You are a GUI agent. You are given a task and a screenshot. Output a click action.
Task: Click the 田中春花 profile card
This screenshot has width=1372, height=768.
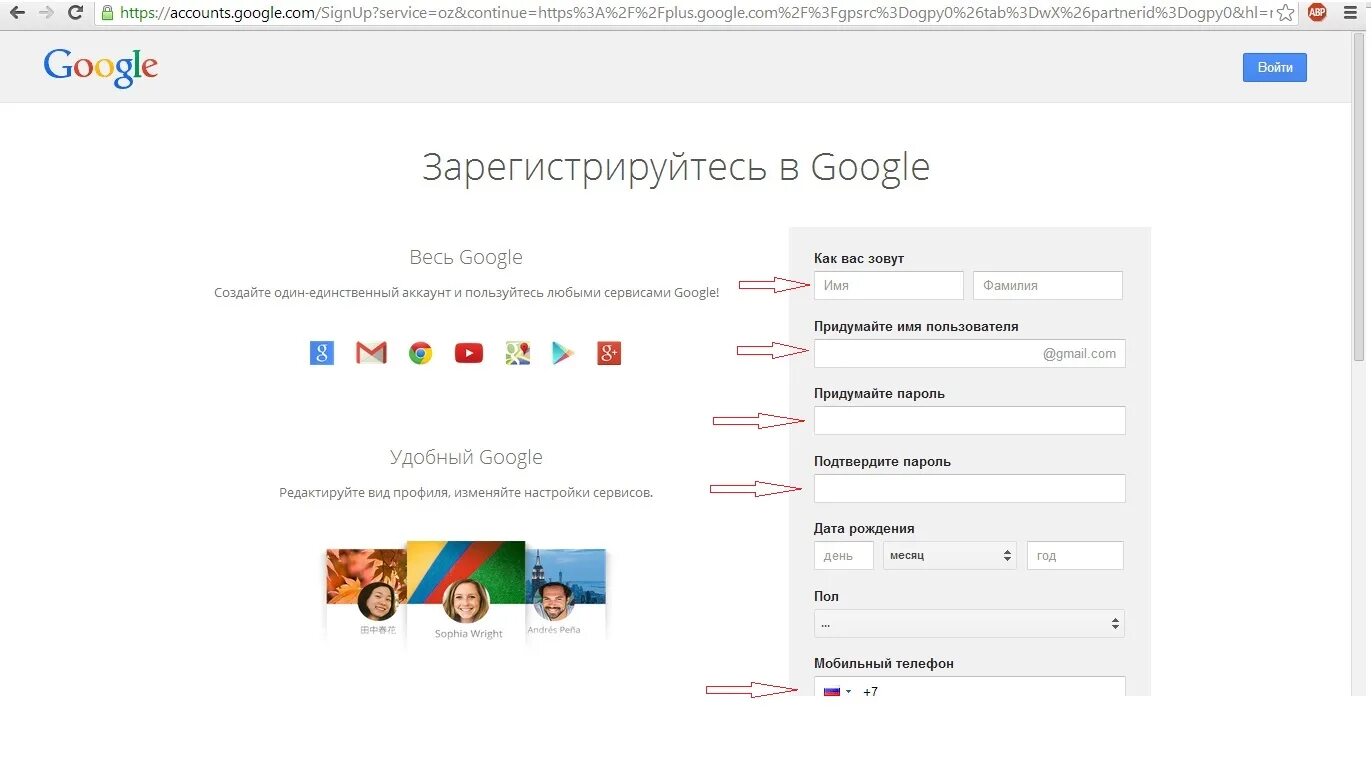click(x=367, y=593)
